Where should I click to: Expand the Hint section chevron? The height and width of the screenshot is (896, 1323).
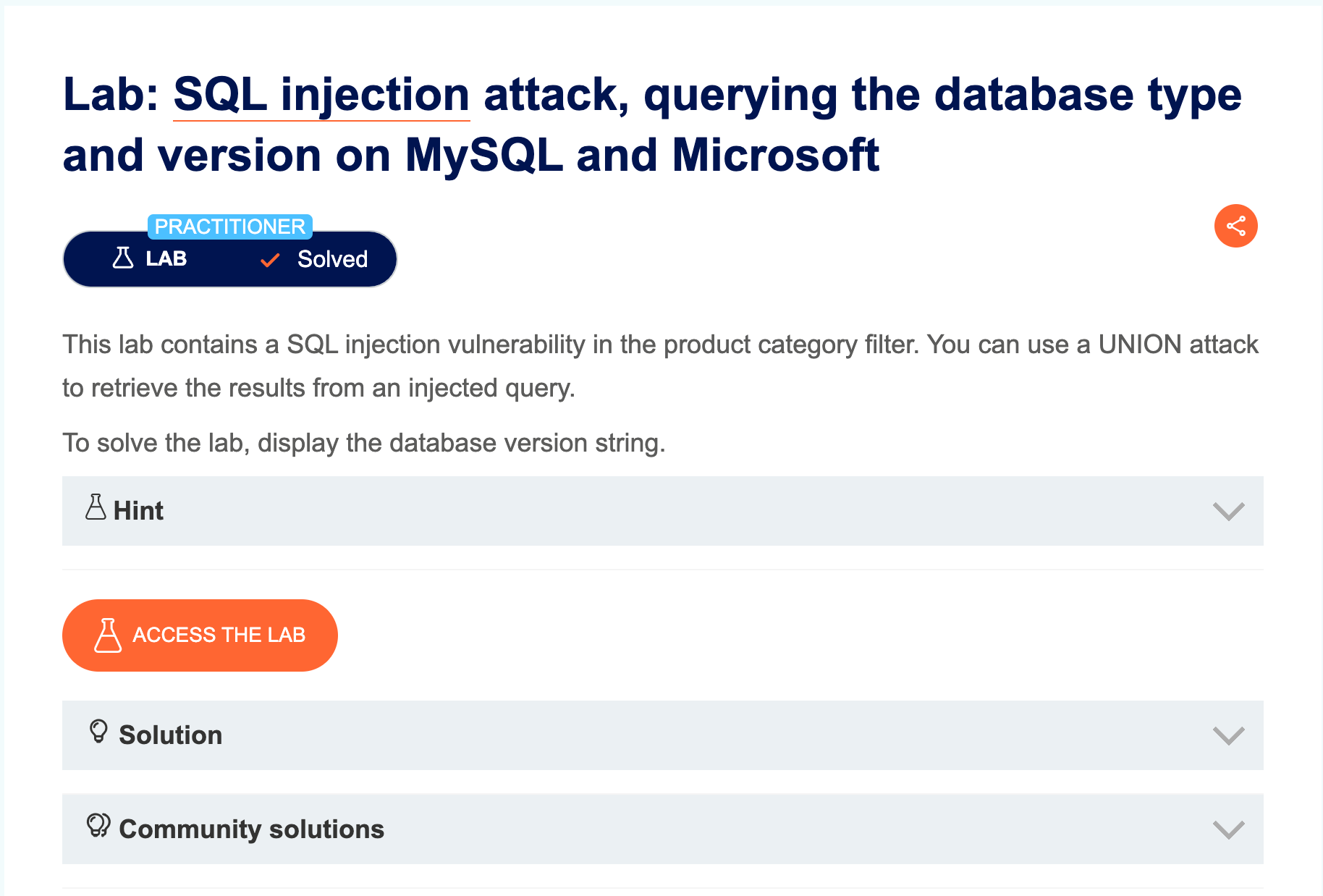(1228, 511)
